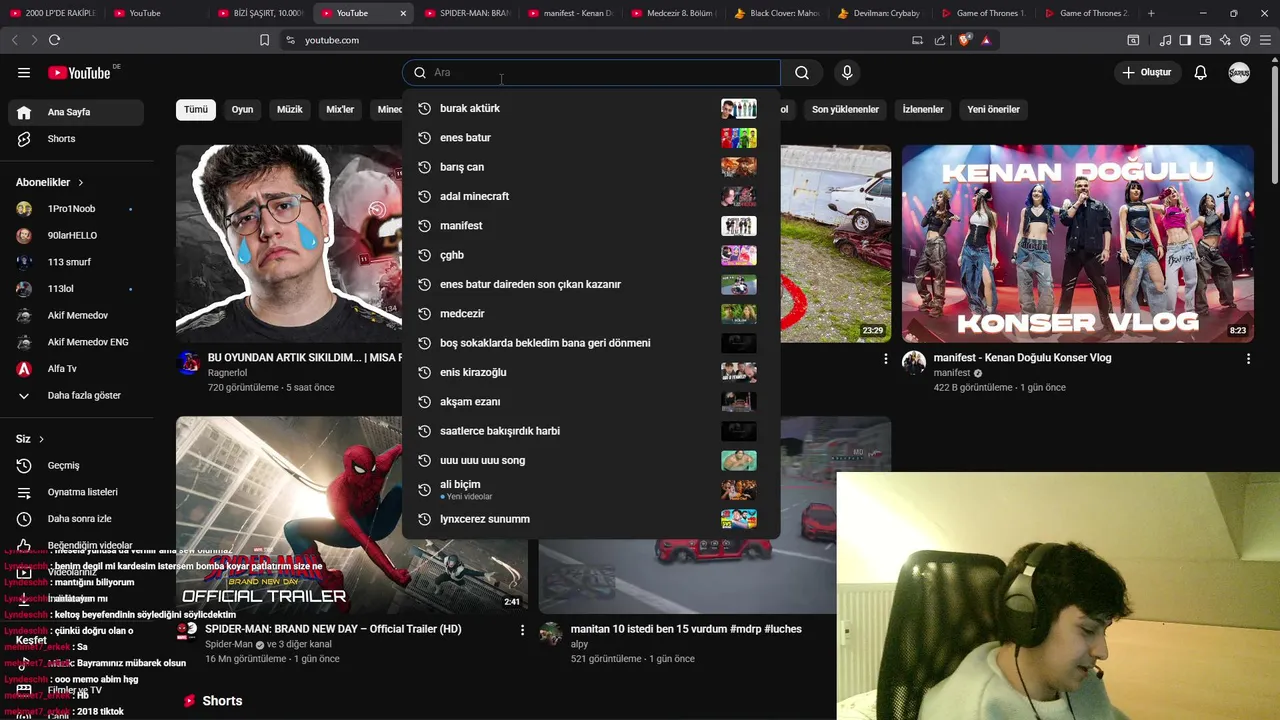The image size is (1280, 720).
Task: Select the Mix'ler filter chip
Action: tap(340, 109)
